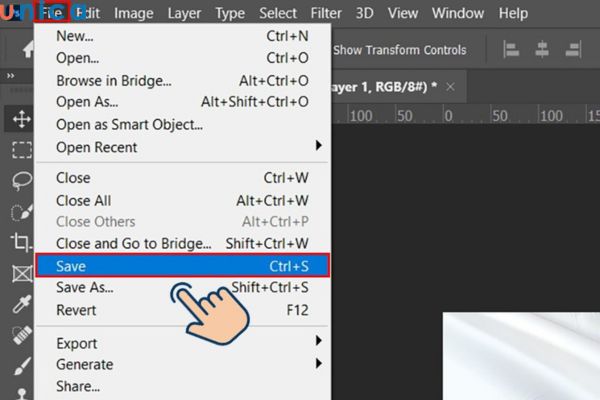Viewport: 600px width, 400px height.
Task: Click the white image on canvas
Action: [520, 360]
